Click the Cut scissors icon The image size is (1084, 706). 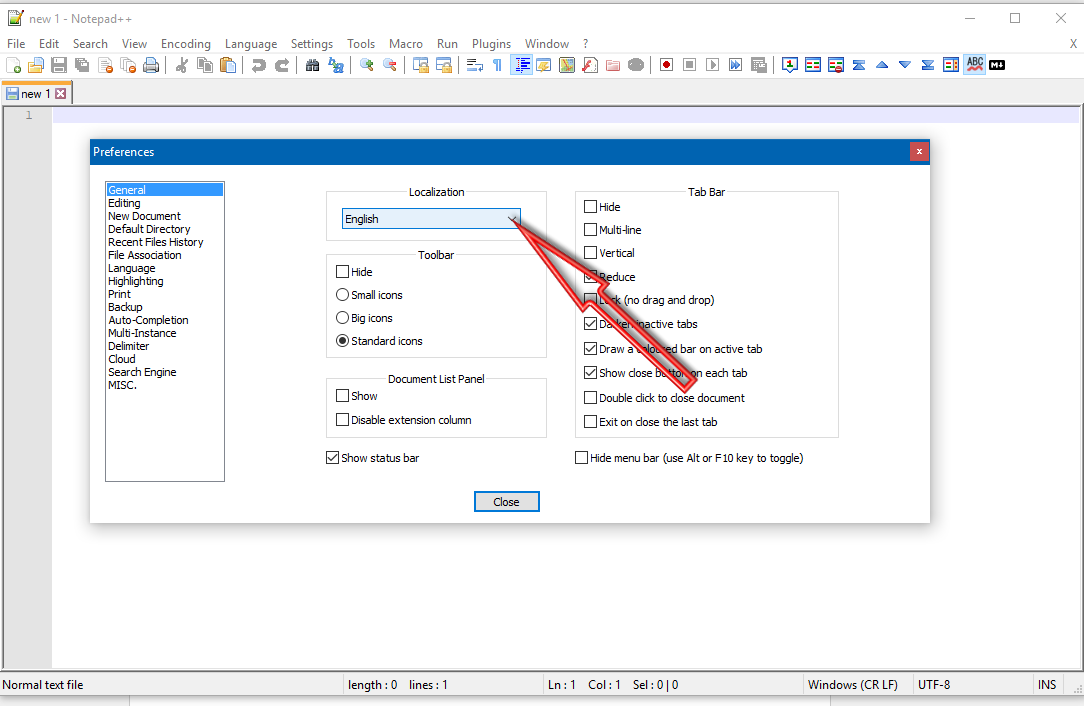pyautogui.click(x=182, y=65)
